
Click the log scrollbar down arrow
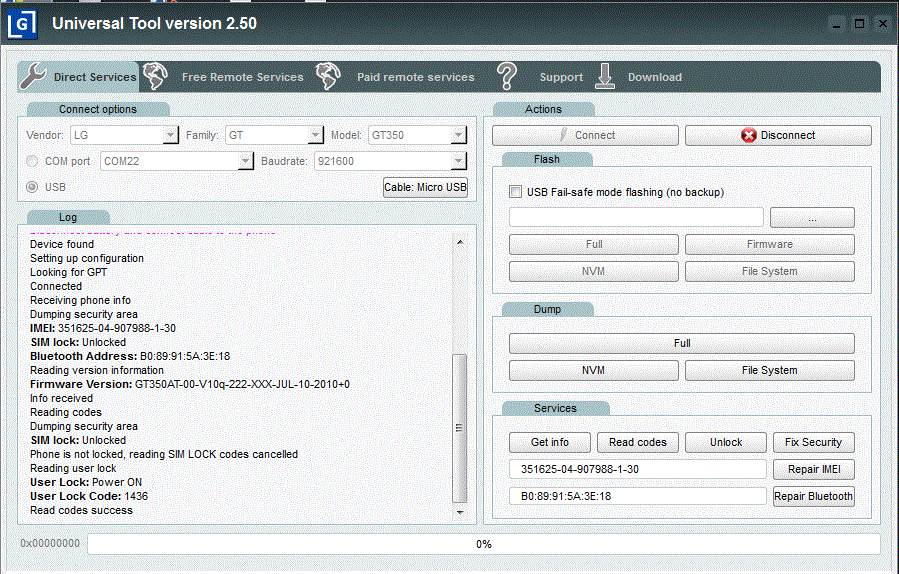(460, 512)
